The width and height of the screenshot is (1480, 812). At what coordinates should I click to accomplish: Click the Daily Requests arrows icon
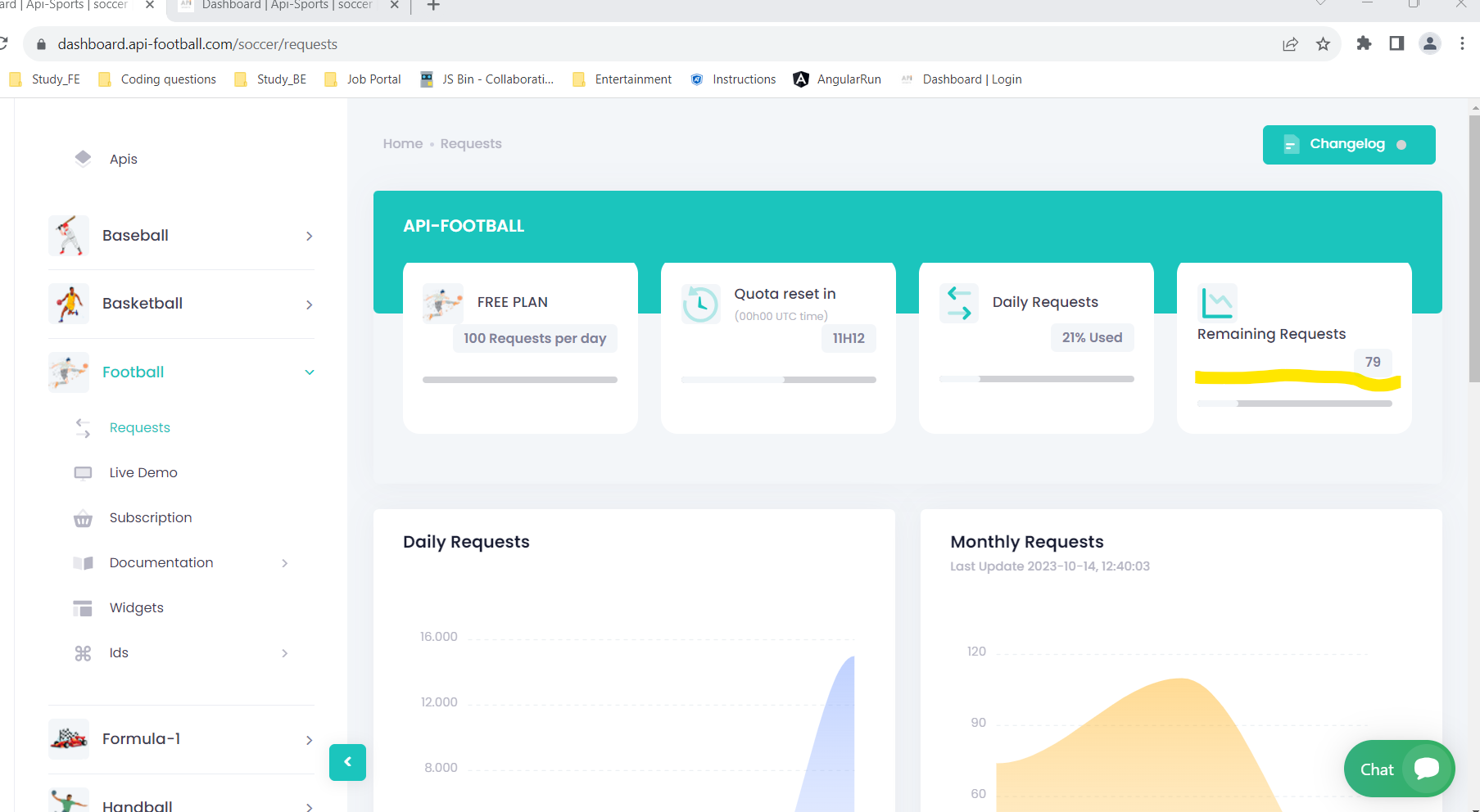point(959,303)
